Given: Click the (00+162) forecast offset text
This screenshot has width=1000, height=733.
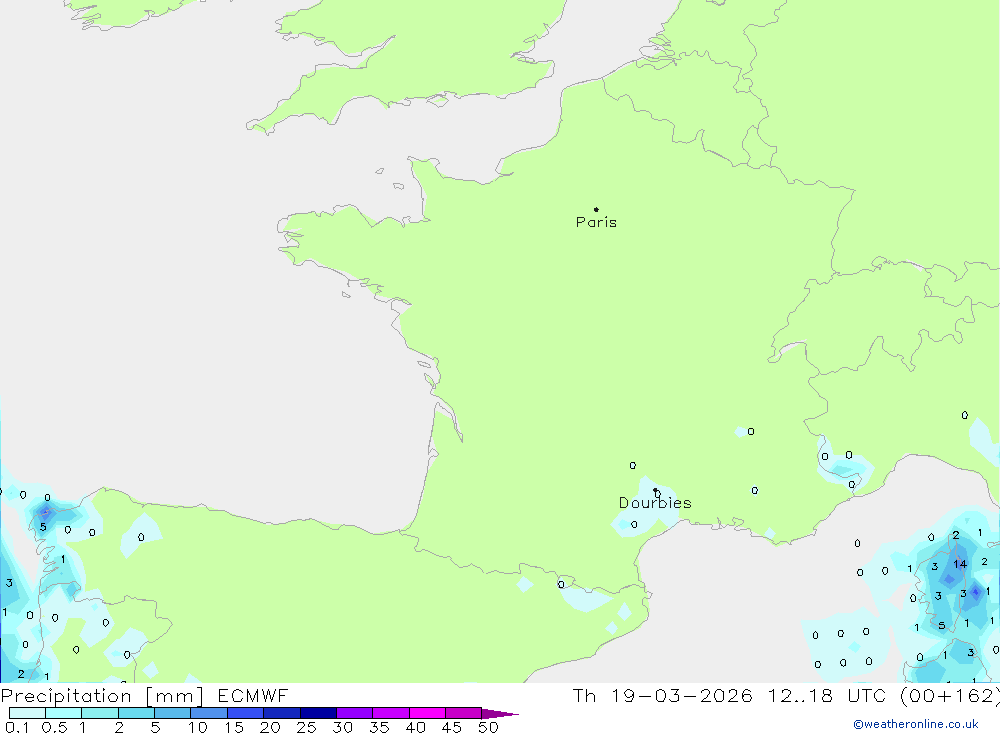Looking at the screenshot, I should (x=950, y=695).
